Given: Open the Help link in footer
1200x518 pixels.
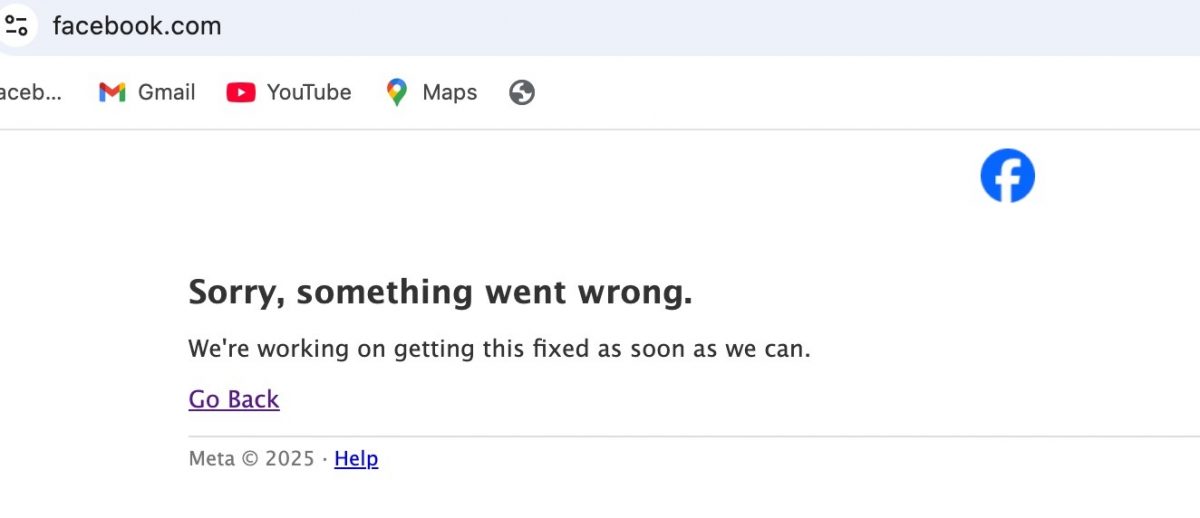Looking at the screenshot, I should 356,459.
